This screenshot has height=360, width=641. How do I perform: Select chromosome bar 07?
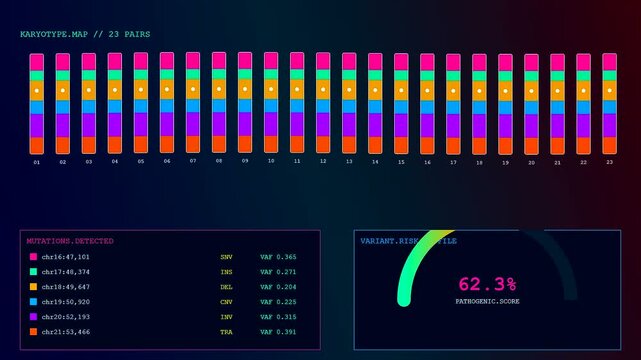tap(193, 103)
